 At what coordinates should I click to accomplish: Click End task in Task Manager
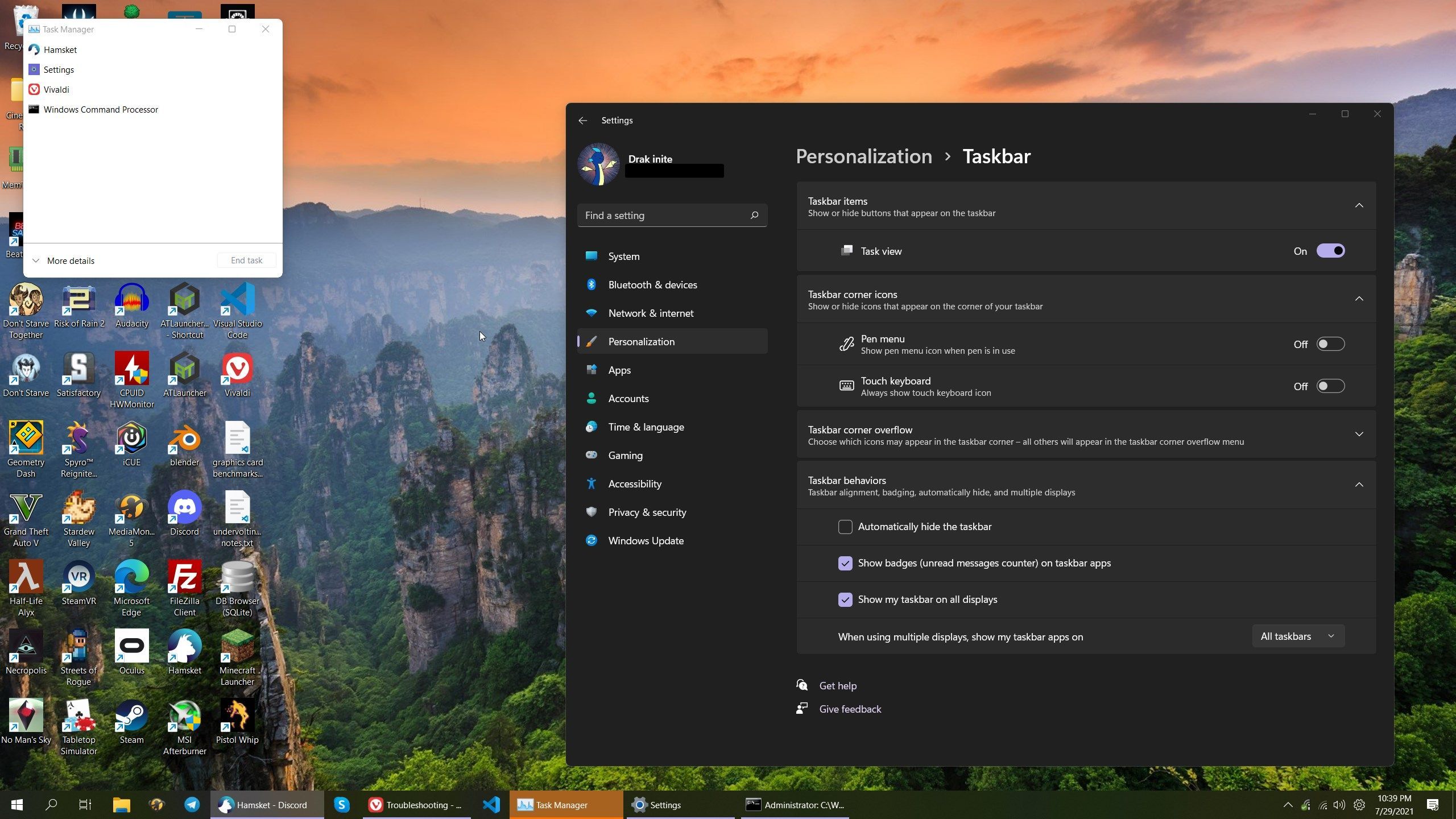click(x=247, y=260)
